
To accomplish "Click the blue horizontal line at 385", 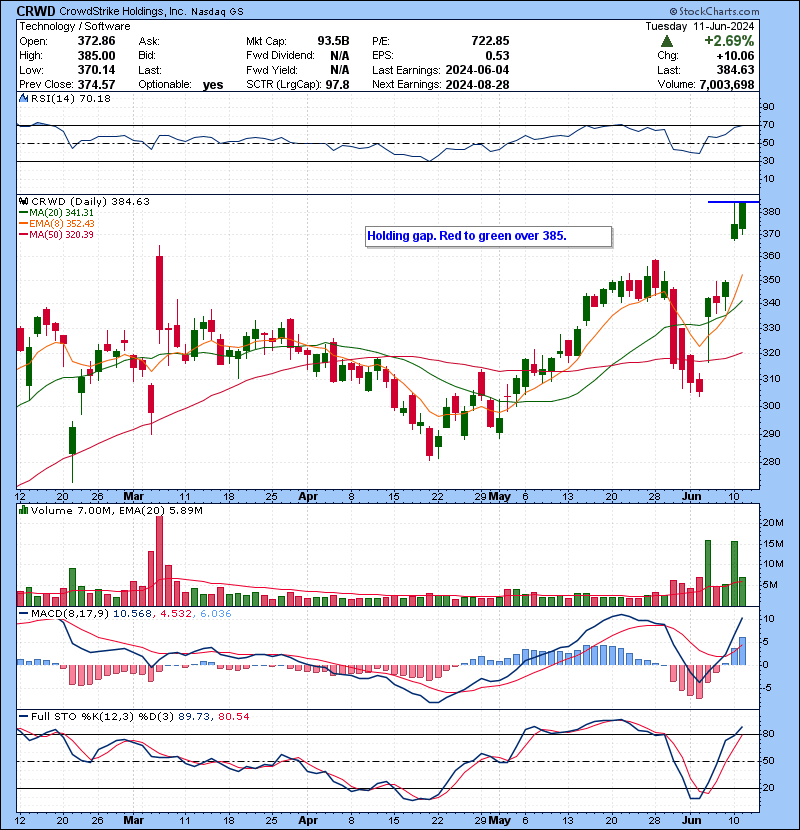I will point(734,202).
